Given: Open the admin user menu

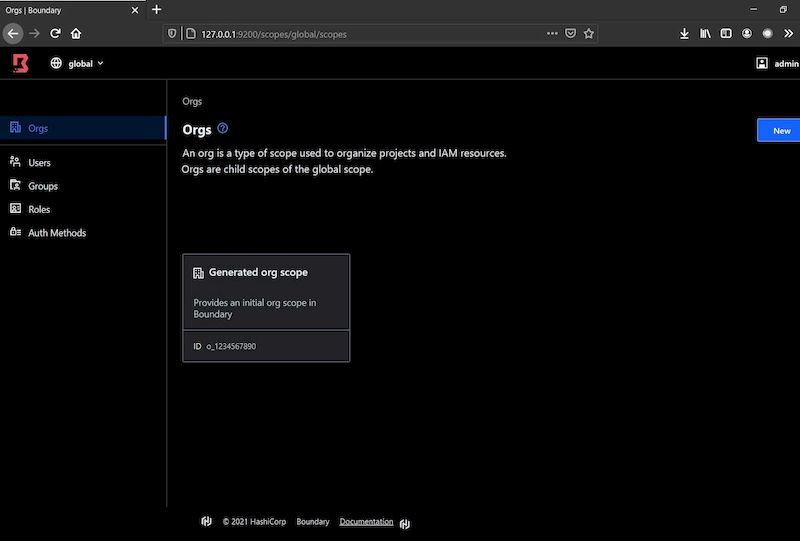Looking at the screenshot, I should (x=778, y=63).
